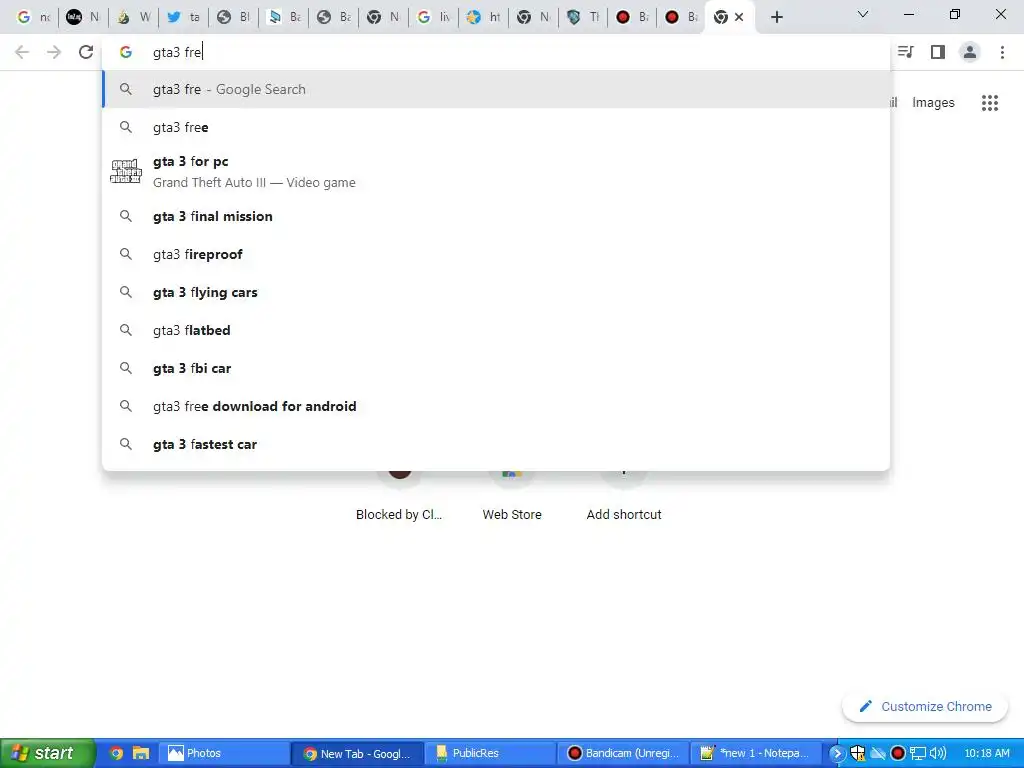
Task: Toggle the Chrome side panel icon
Action: coord(938,52)
